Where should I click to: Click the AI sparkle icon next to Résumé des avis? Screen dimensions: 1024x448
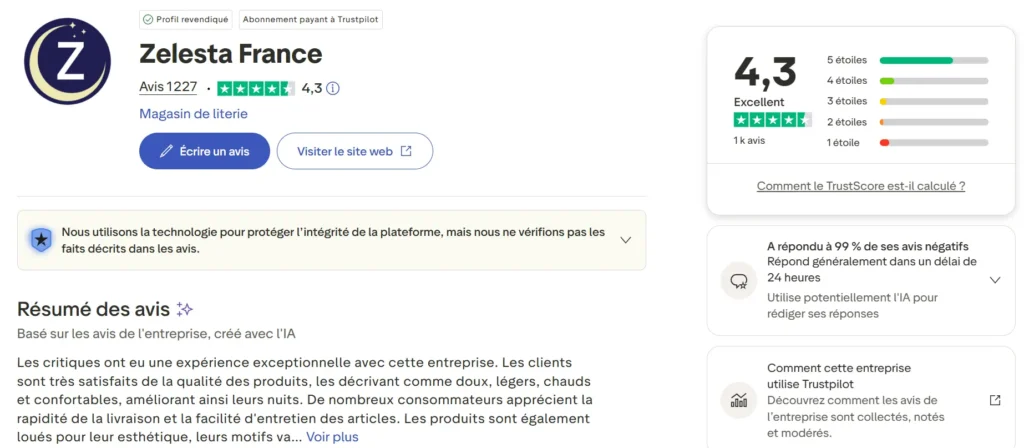[x=185, y=309]
